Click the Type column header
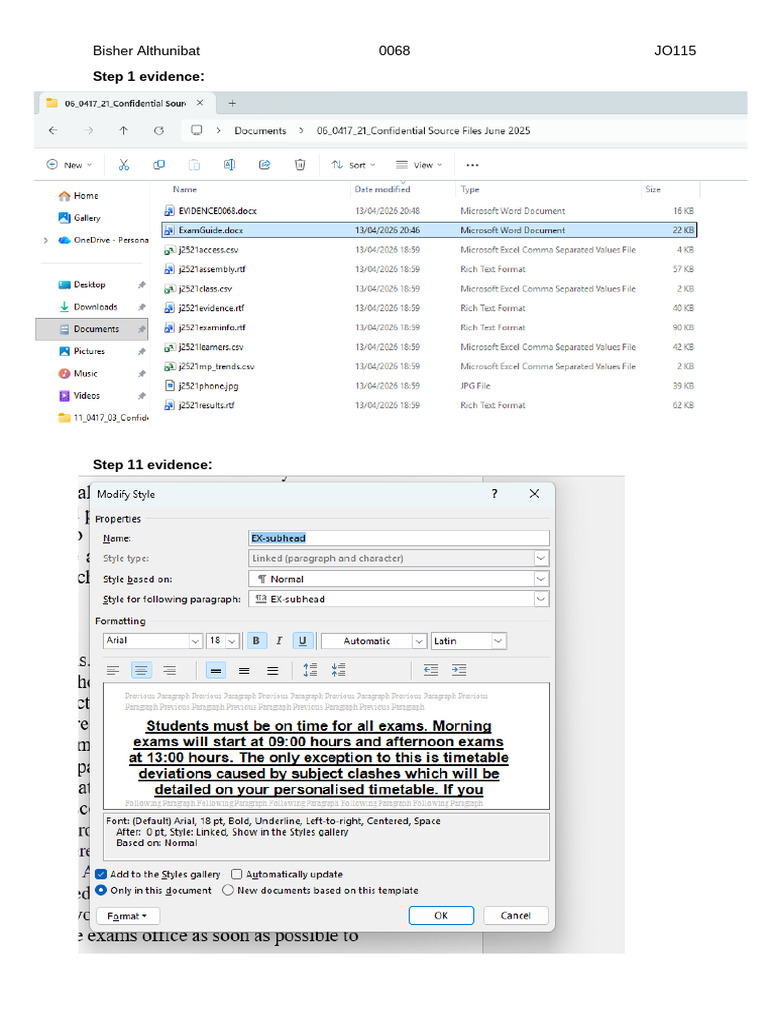Image resolution: width=768 pixels, height=1024 pixels. (470, 189)
